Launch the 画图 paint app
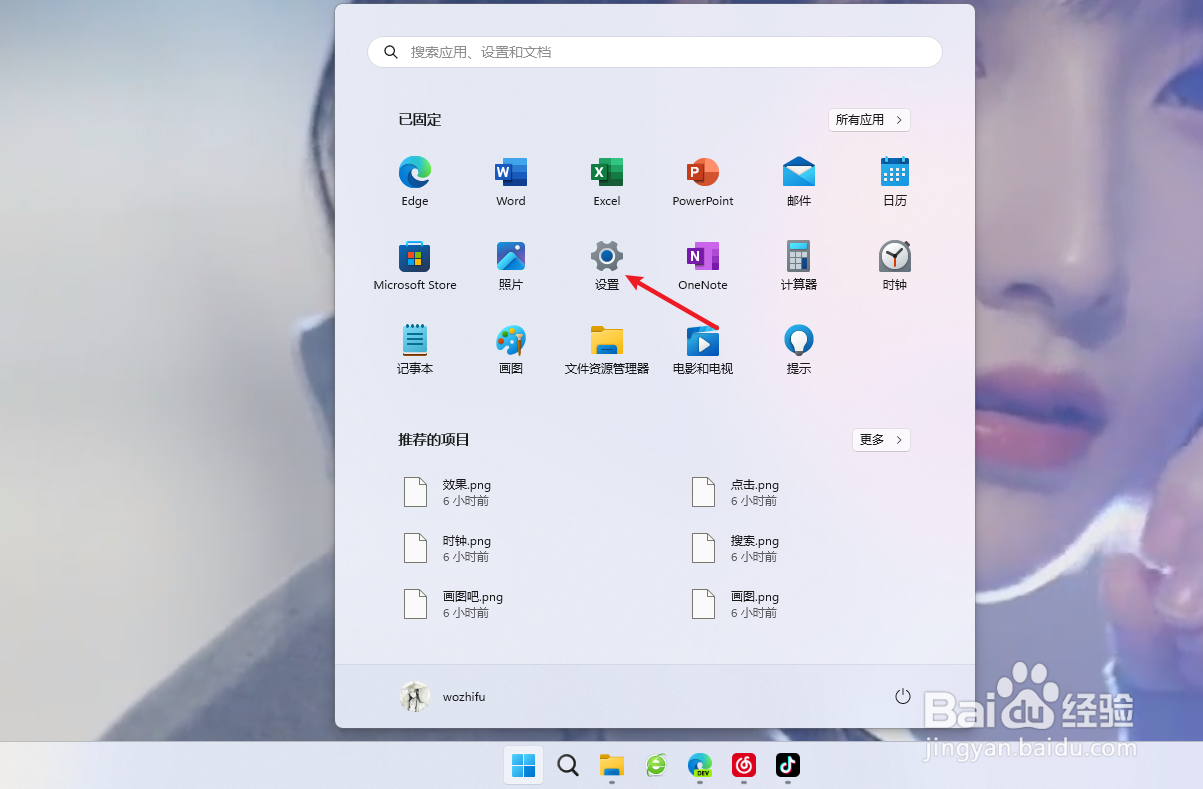1203x789 pixels. point(510,349)
